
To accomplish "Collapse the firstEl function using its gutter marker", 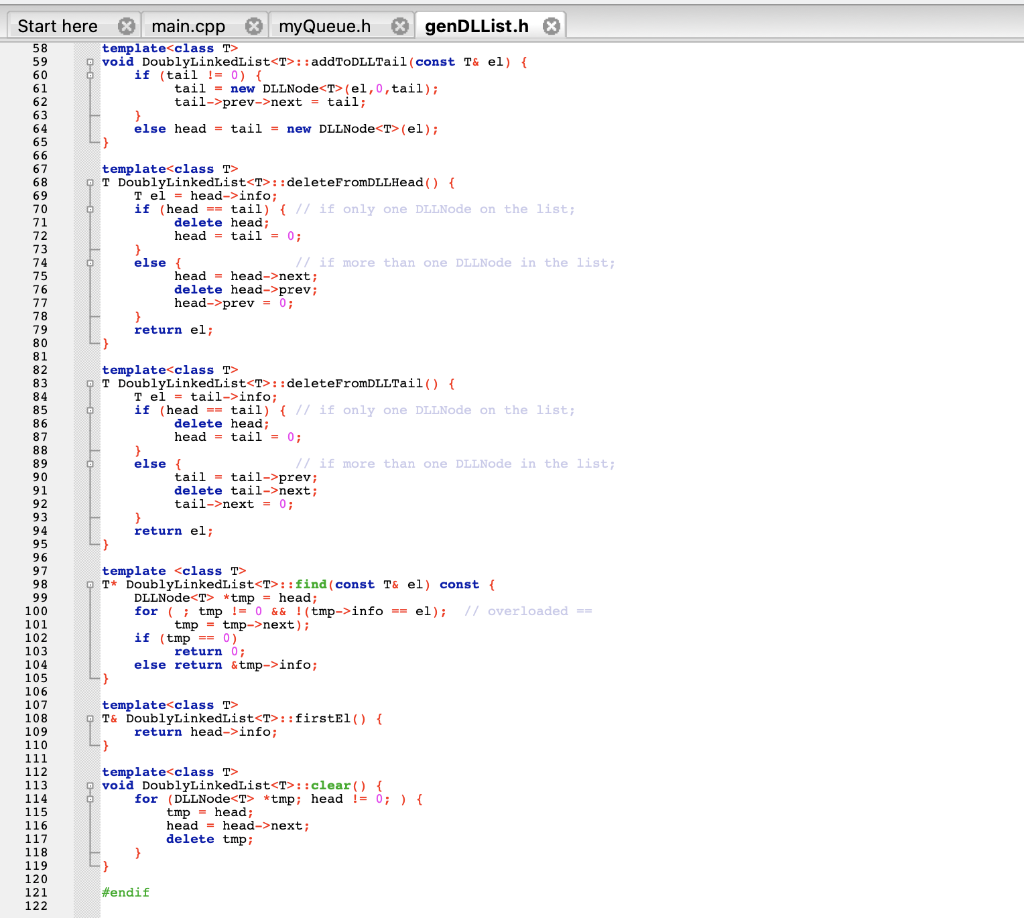I will tap(90, 718).
